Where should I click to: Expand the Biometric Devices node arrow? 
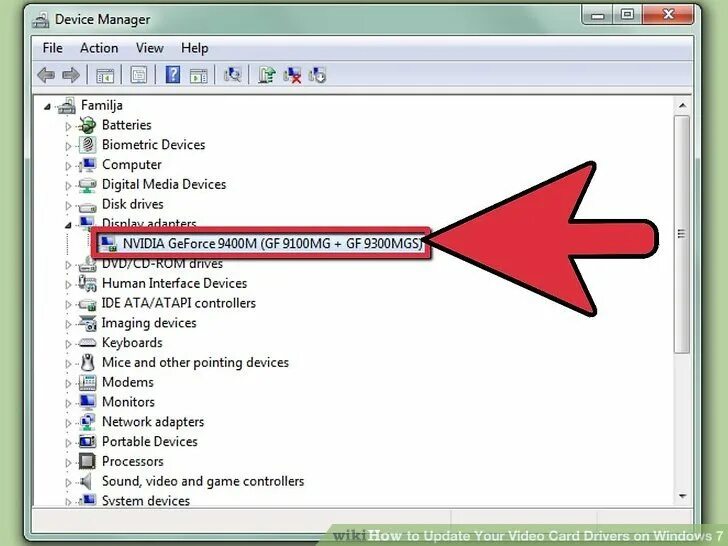(68, 146)
